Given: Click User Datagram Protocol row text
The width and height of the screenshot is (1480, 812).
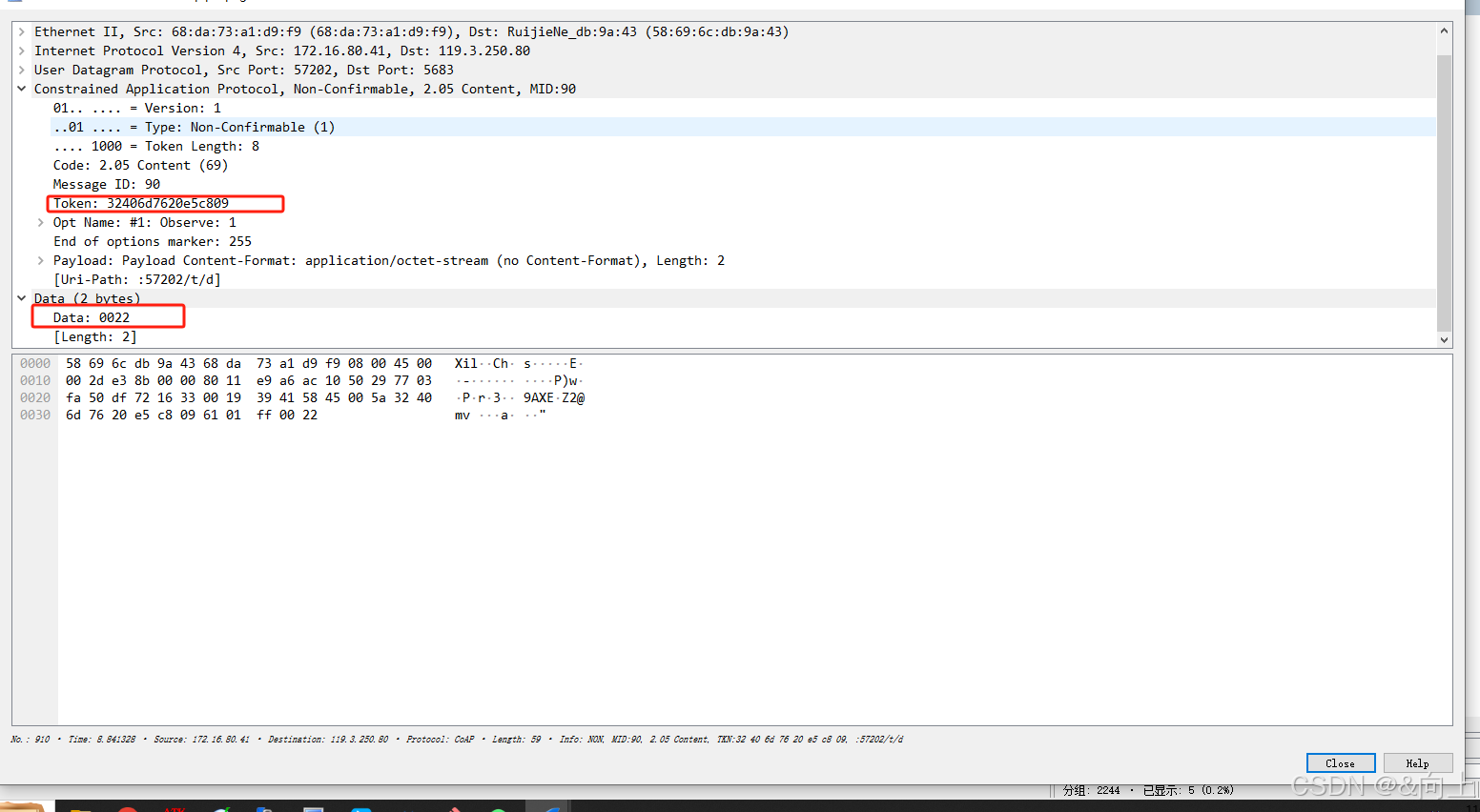Looking at the screenshot, I should [244, 70].
